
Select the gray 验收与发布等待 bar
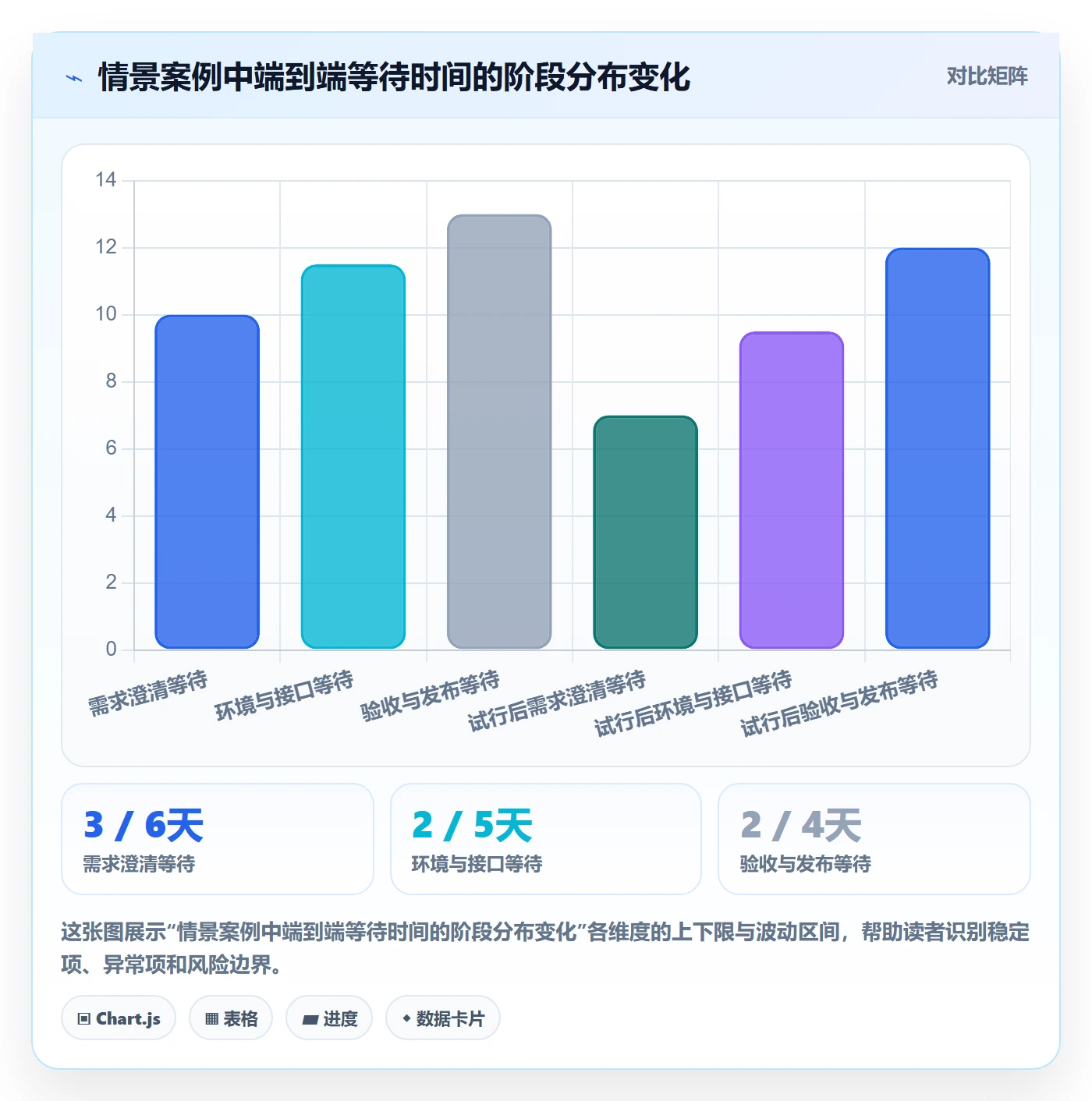[x=499, y=432]
